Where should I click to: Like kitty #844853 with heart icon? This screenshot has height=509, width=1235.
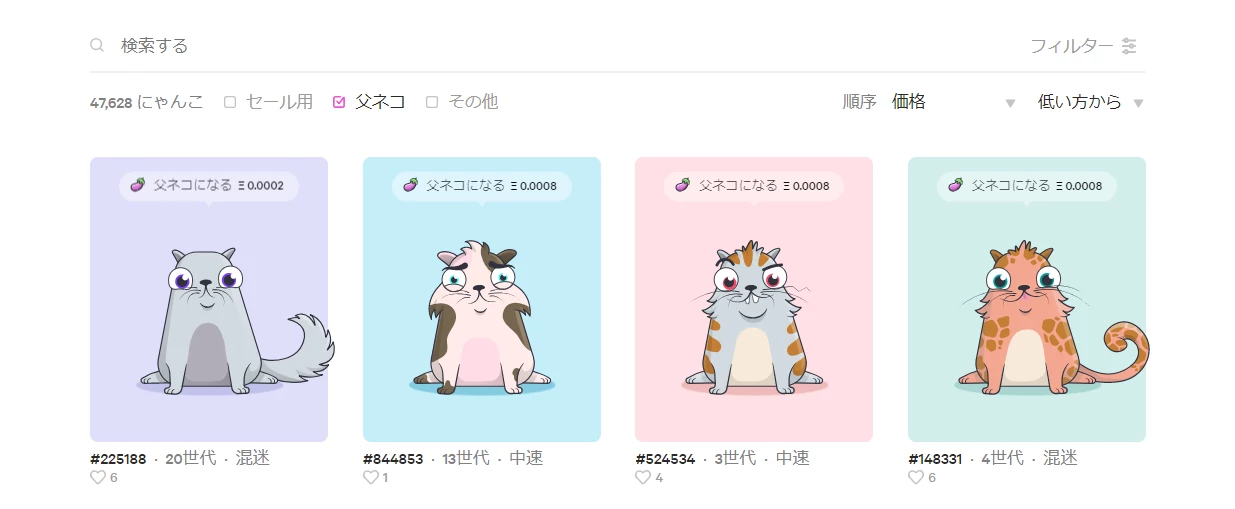pyautogui.click(x=370, y=478)
